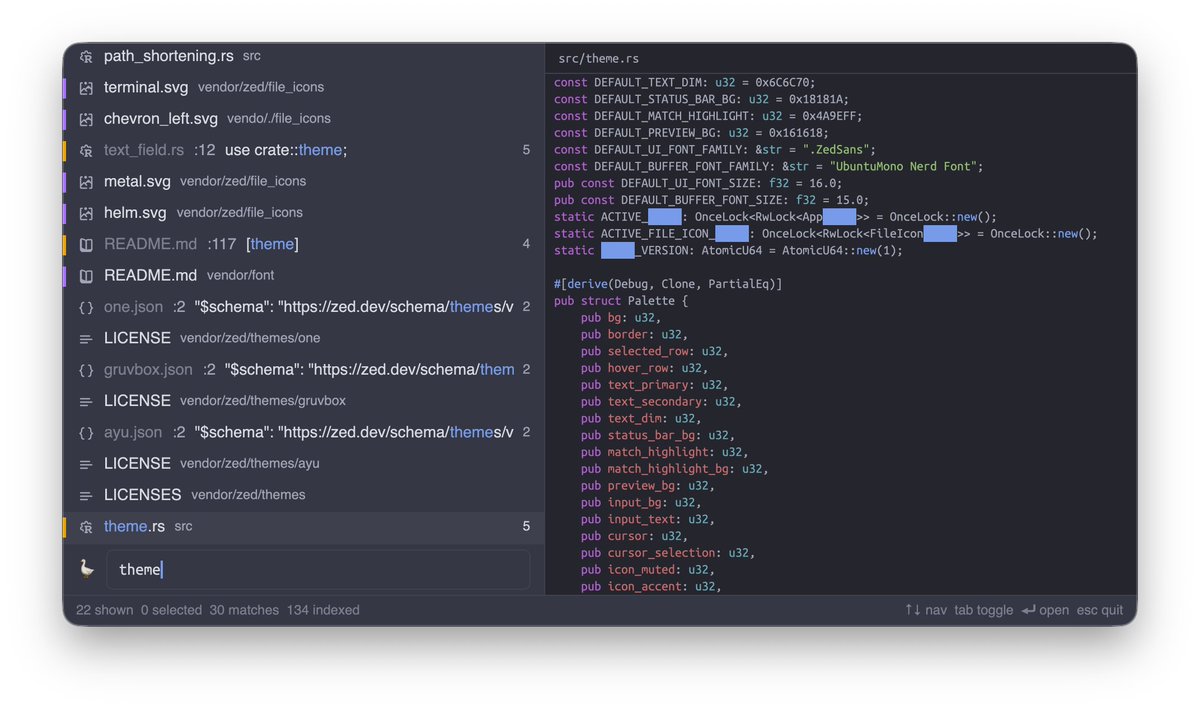Click the search input containing 'theme'
Screen dimensions: 1200x709
318,569
